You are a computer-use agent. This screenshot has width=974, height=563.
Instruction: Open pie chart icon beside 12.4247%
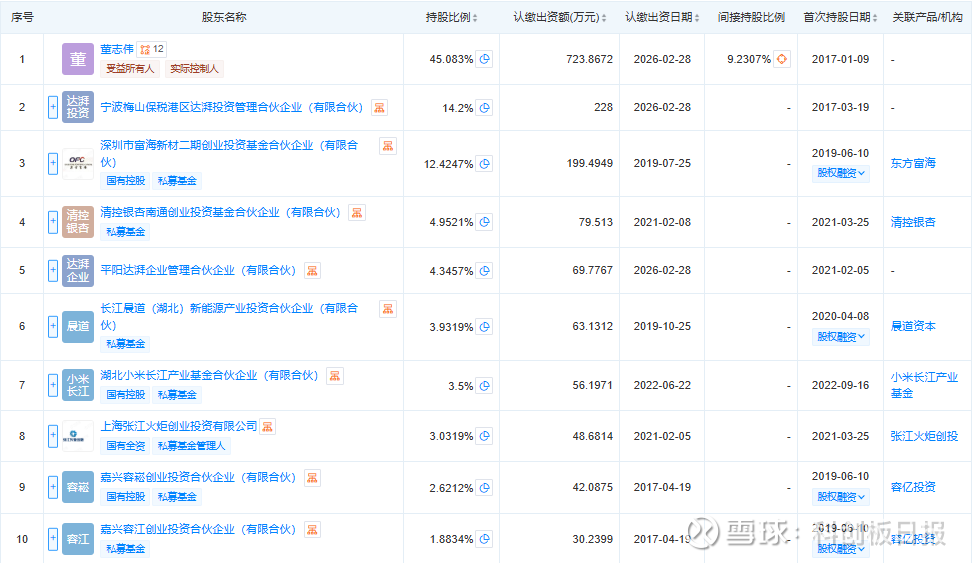point(485,163)
